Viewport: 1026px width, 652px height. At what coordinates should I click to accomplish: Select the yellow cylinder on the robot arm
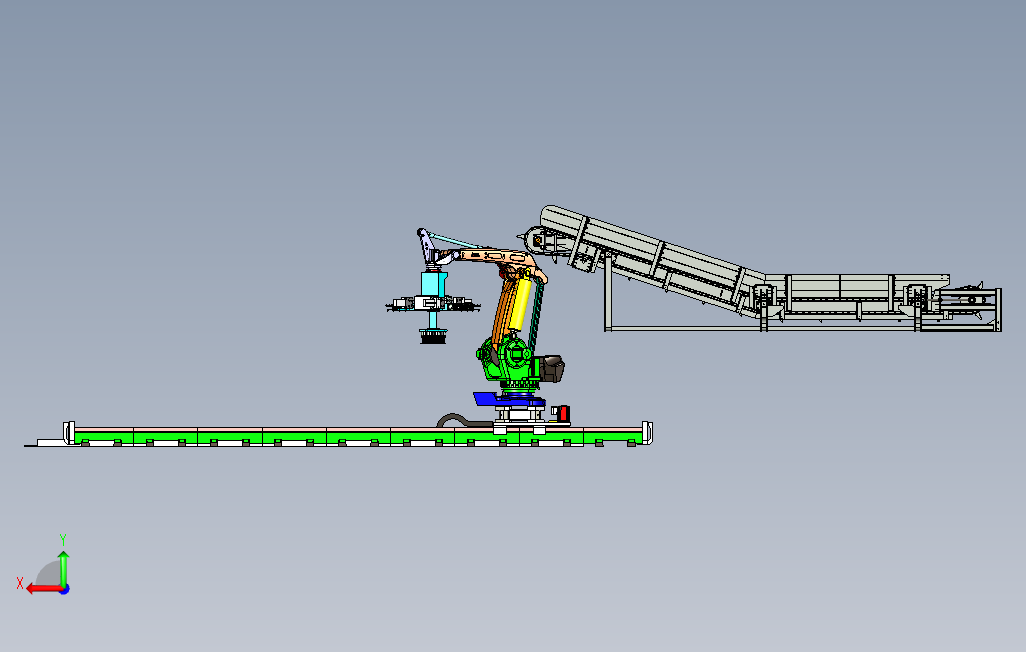(x=519, y=306)
